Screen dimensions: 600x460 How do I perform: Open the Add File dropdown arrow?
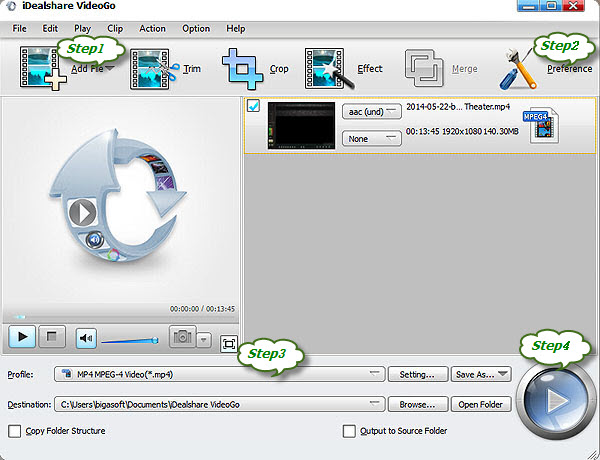110,69
